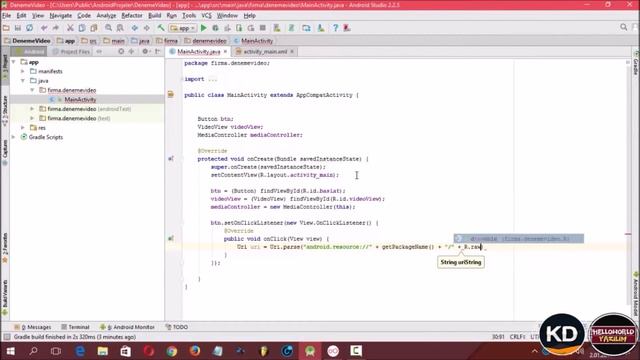Click the firma breadcrumb item
The width and height of the screenshot is (640, 360).
click(167, 41)
